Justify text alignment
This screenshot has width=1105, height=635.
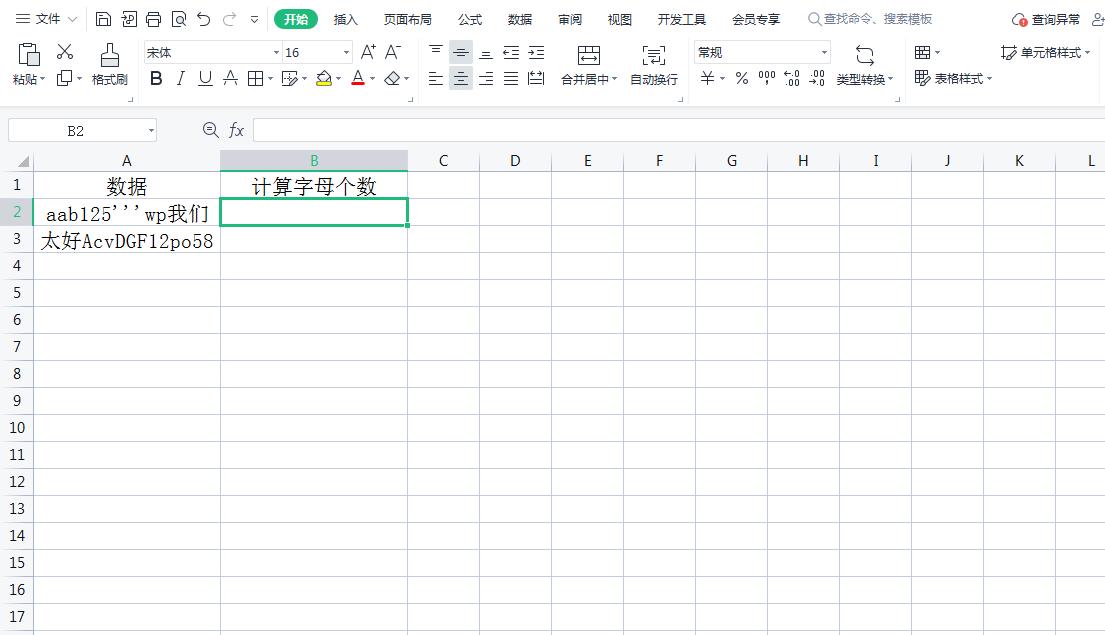click(511, 78)
